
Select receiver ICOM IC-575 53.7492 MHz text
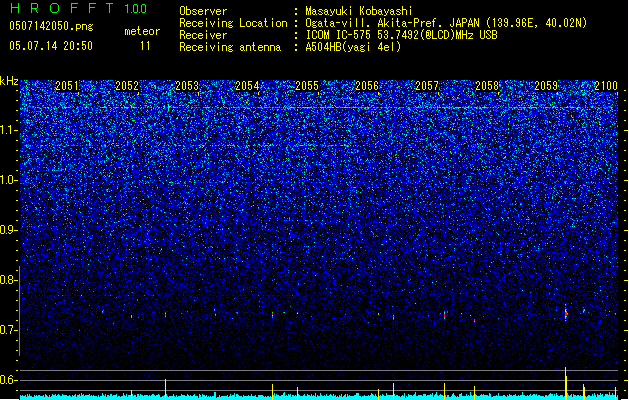click(x=401, y=35)
